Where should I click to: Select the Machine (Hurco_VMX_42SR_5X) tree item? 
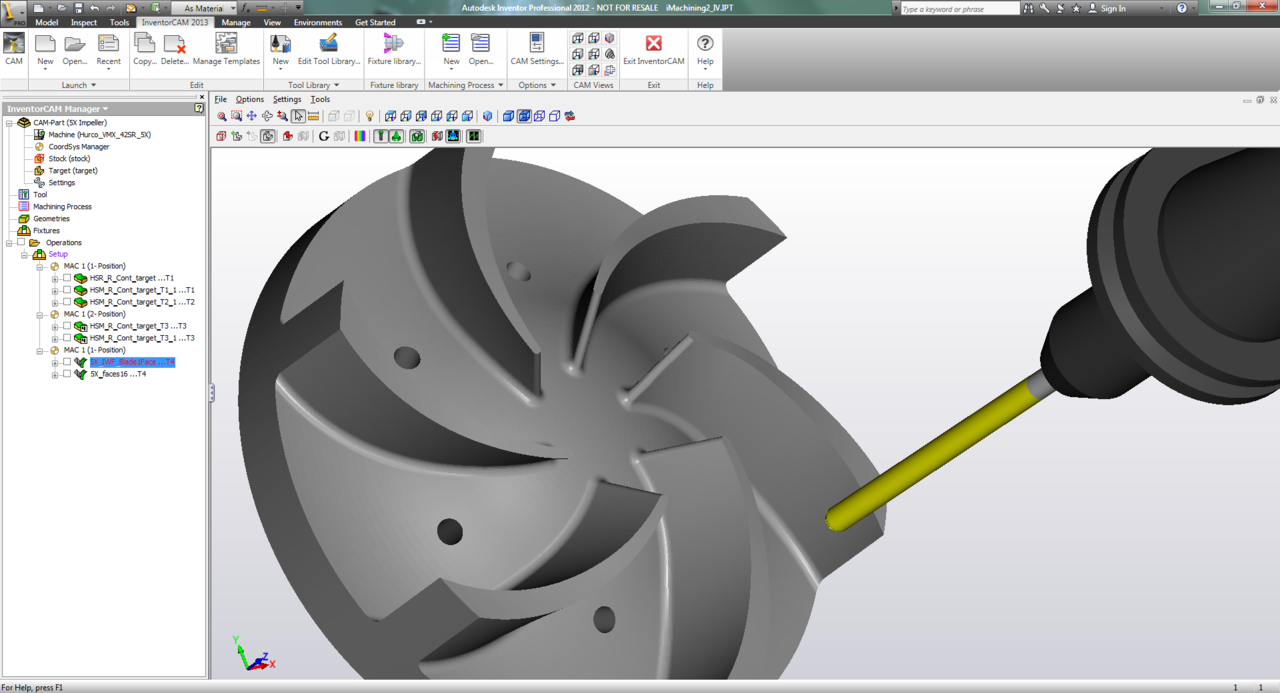pyautogui.click(x=99, y=135)
